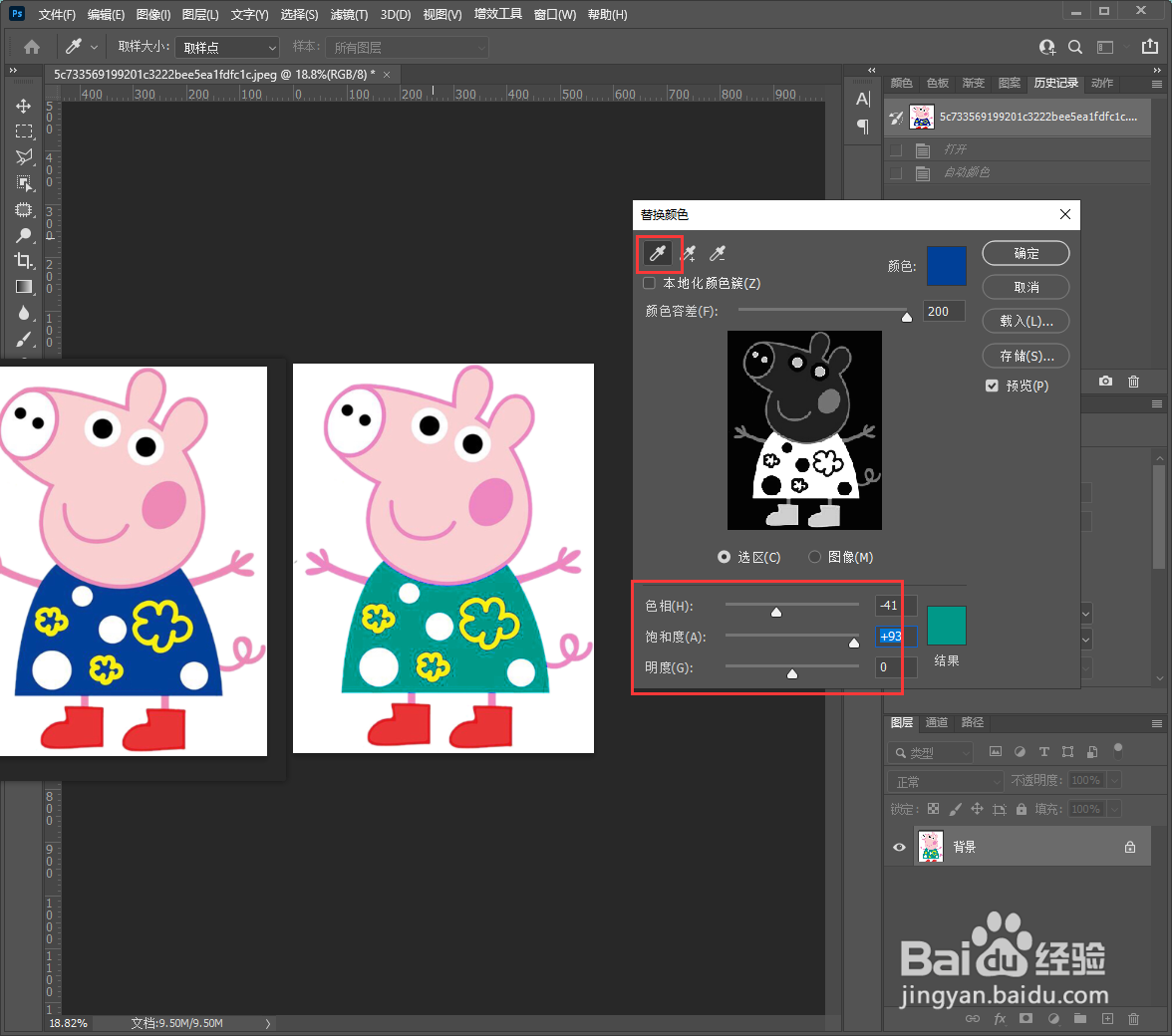
Task: Switch to the 通道 tab
Action: click(x=937, y=722)
